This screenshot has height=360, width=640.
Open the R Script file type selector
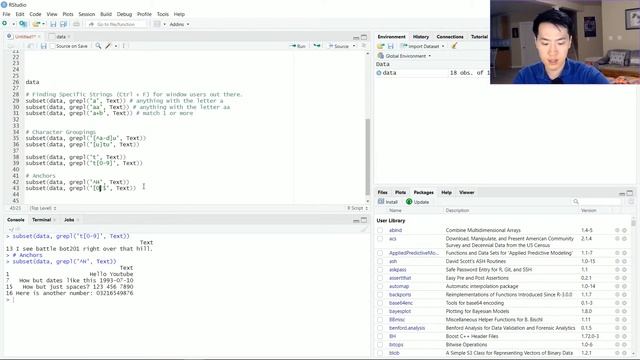[x=358, y=208]
